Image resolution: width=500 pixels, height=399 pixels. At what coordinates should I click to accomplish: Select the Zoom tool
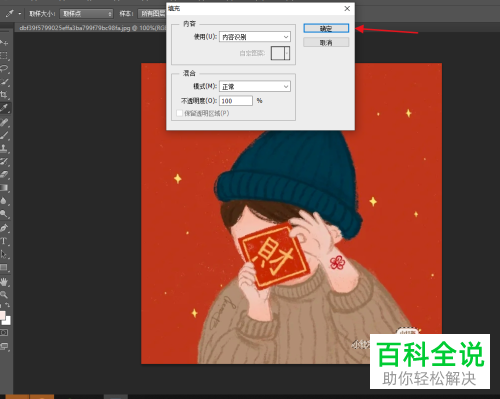(4, 295)
